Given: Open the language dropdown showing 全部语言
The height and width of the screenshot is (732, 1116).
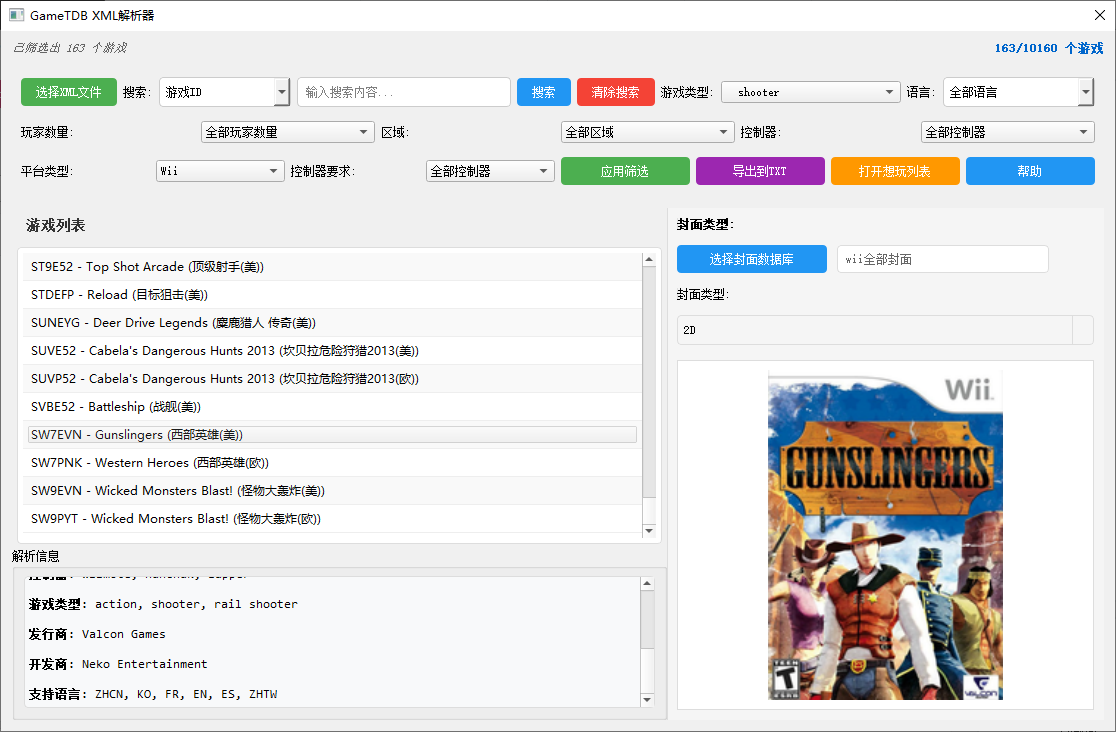Looking at the screenshot, I should click(1018, 92).
